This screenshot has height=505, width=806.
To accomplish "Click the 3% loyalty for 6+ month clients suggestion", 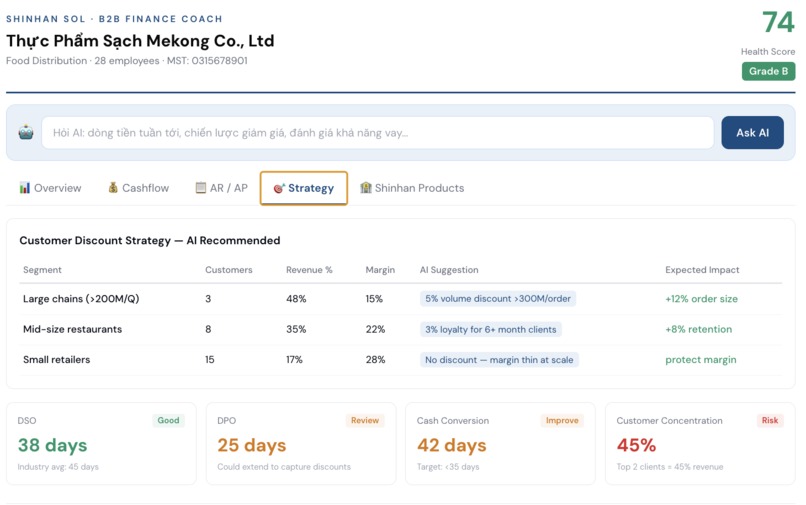I will [490, 329].
